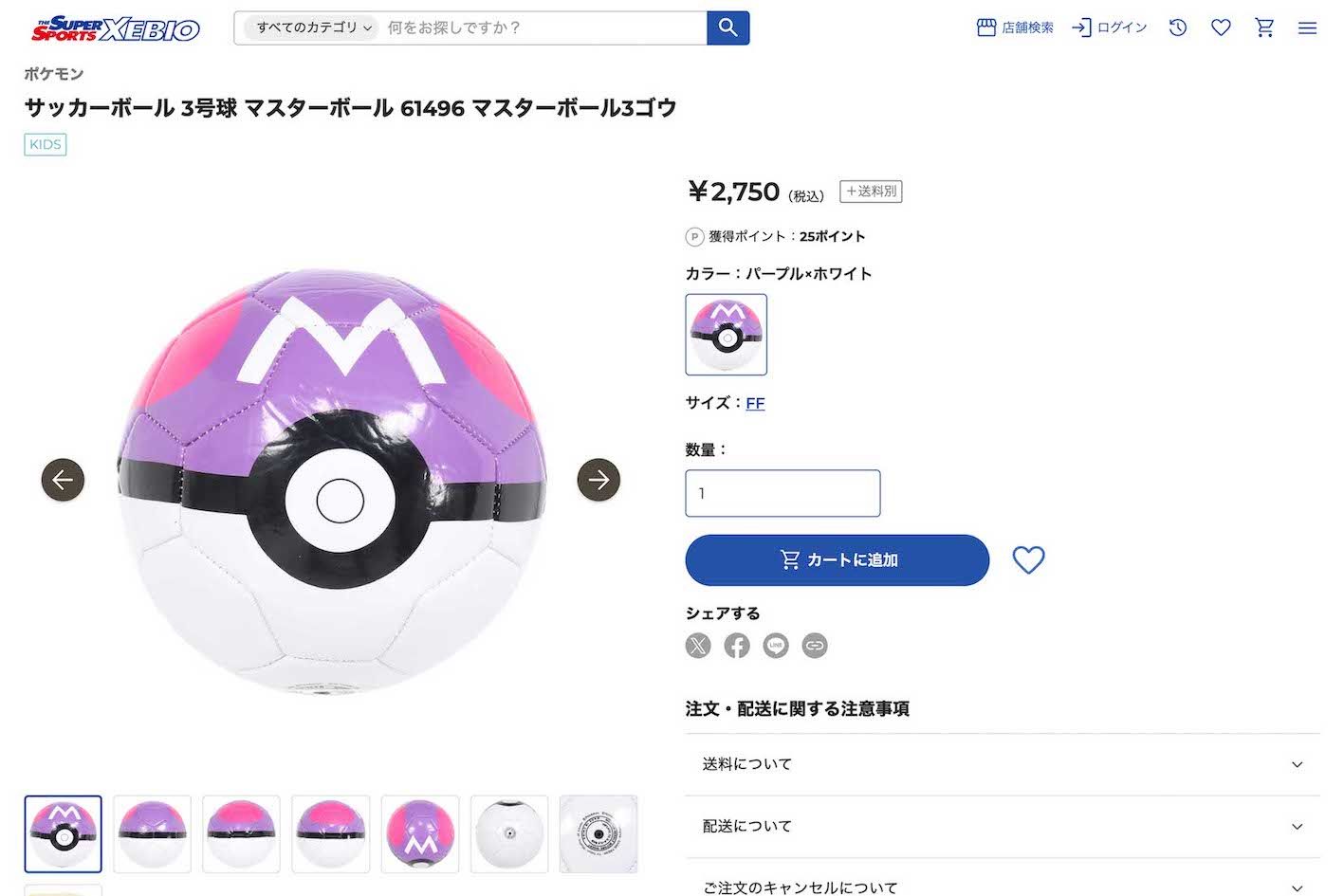Add the ball to cart with カートに追加
This screenshot has height=896, width=1344.
click(836, 559)
